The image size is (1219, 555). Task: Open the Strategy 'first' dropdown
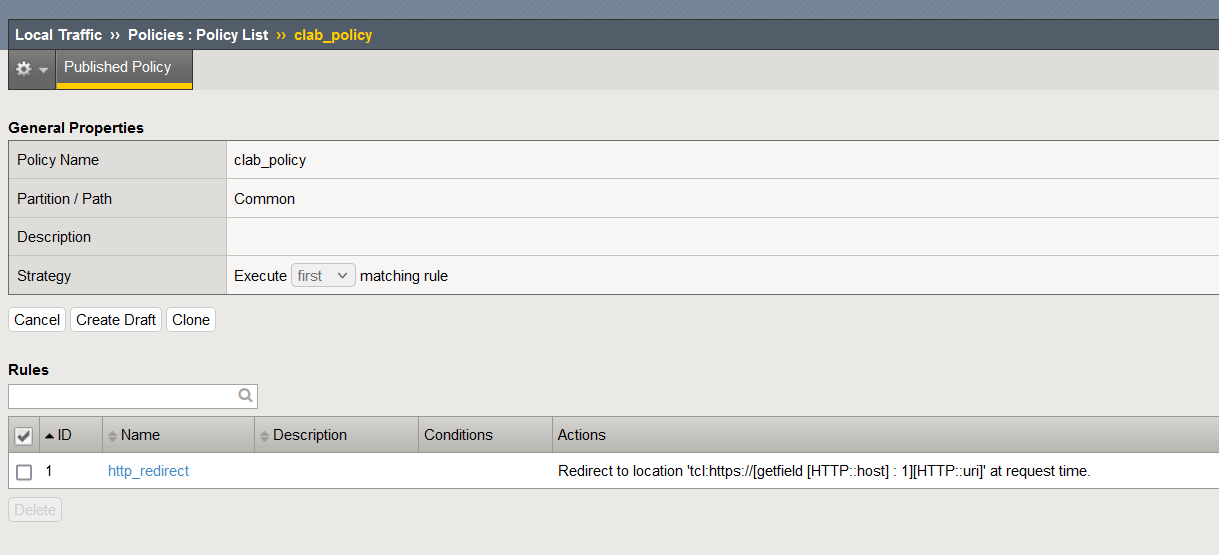(x=323, y=275)
